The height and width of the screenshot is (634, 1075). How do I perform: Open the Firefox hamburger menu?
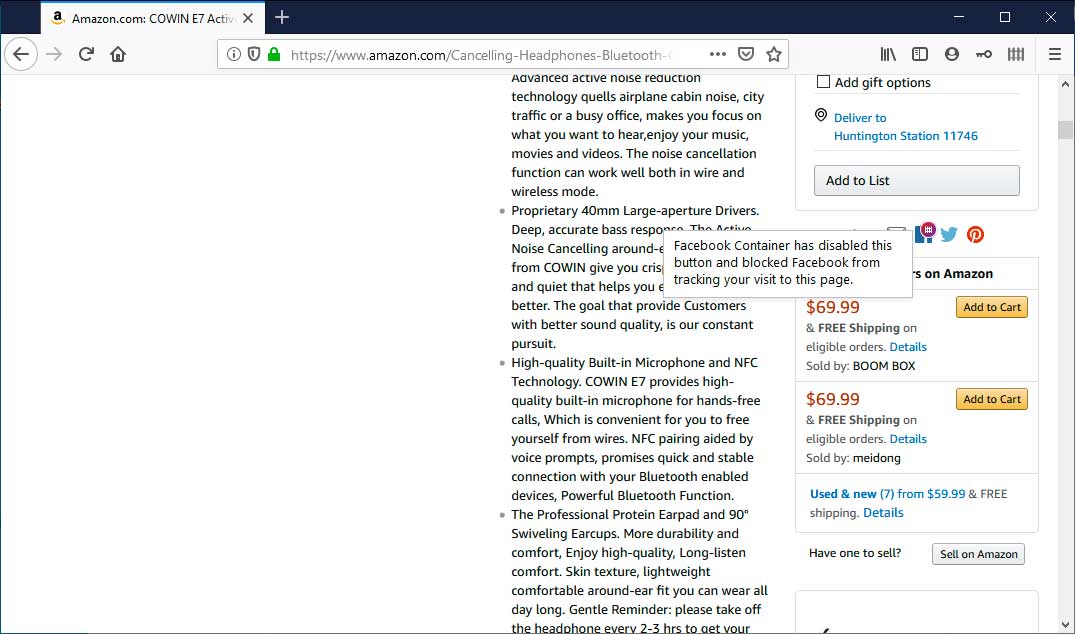click(1055, 54)
